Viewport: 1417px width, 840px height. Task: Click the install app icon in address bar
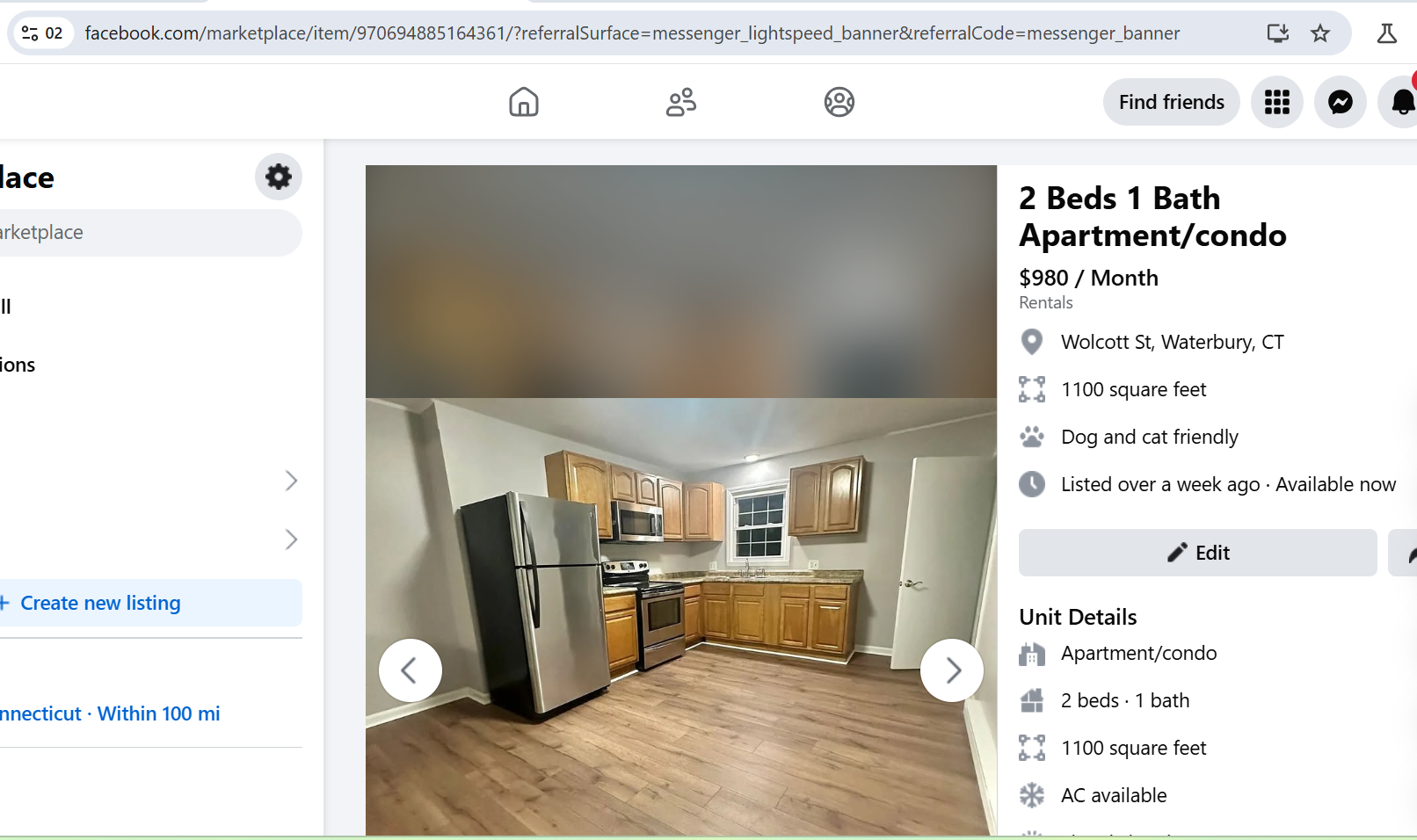coord(1277,33)
